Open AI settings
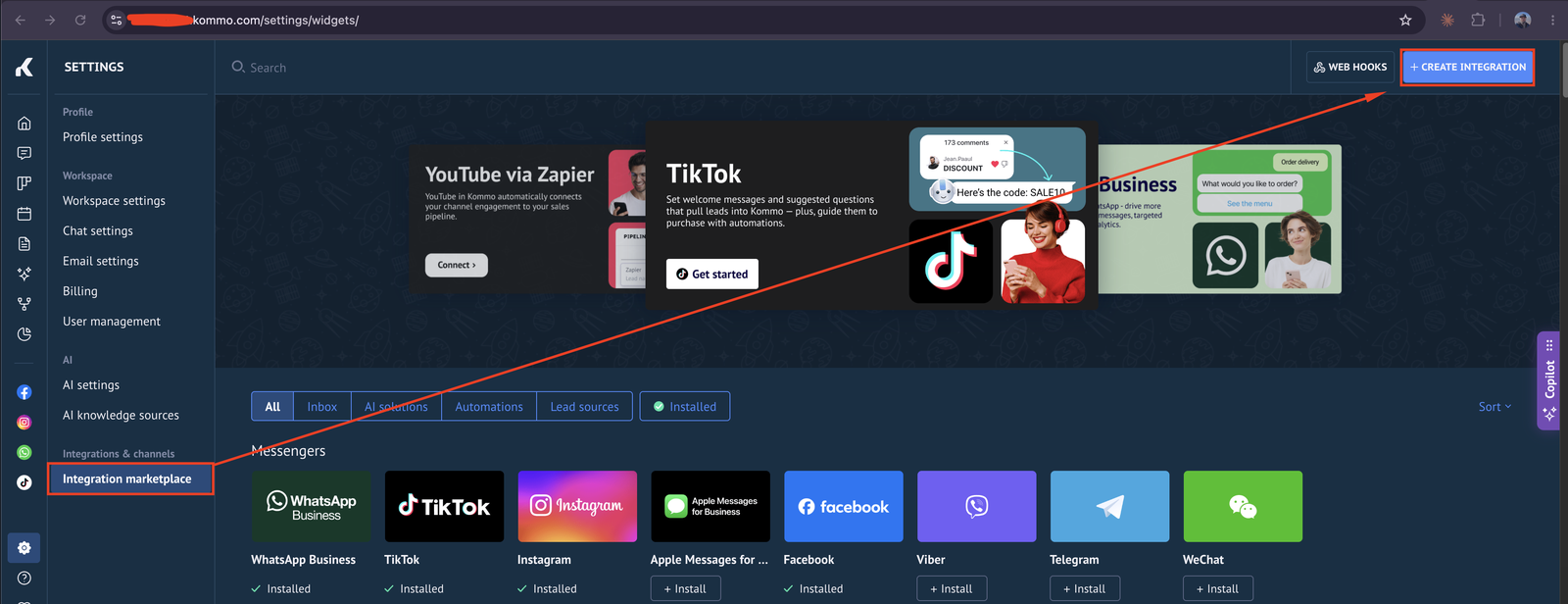 point(91,385)
